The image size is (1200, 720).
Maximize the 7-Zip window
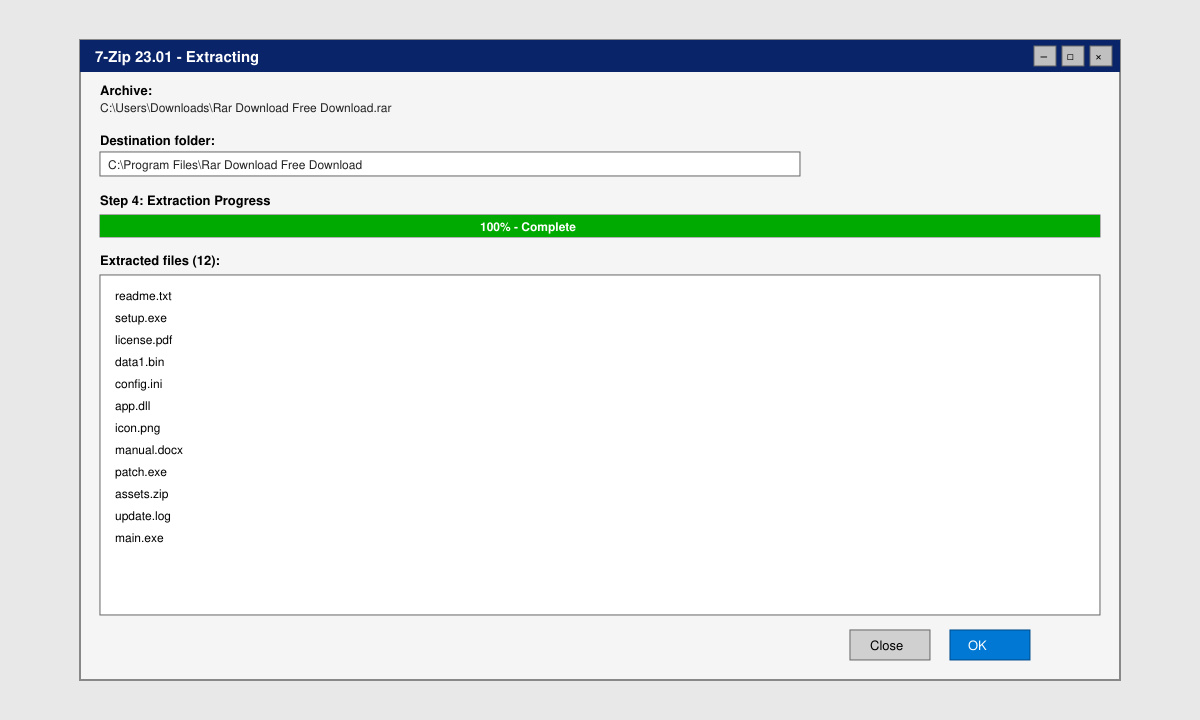[x=1072, y=56]
